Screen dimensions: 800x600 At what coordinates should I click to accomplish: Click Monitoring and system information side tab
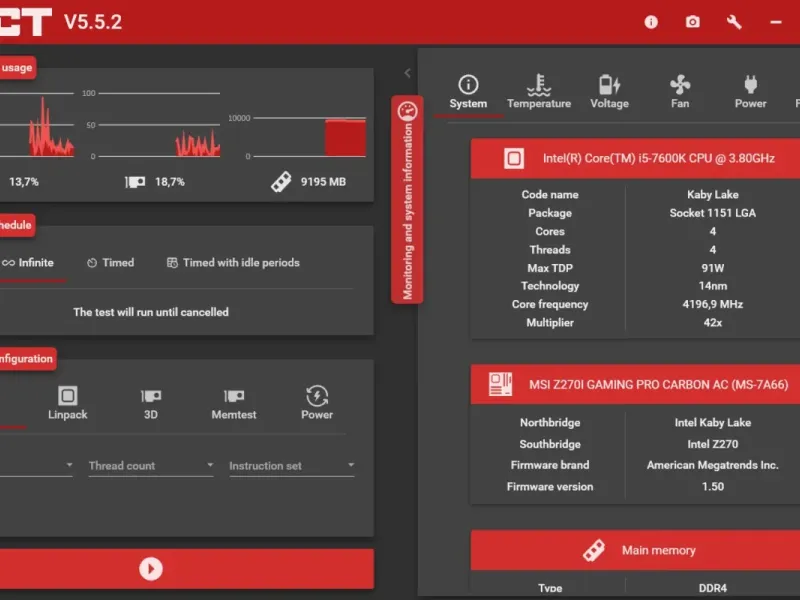407,199
